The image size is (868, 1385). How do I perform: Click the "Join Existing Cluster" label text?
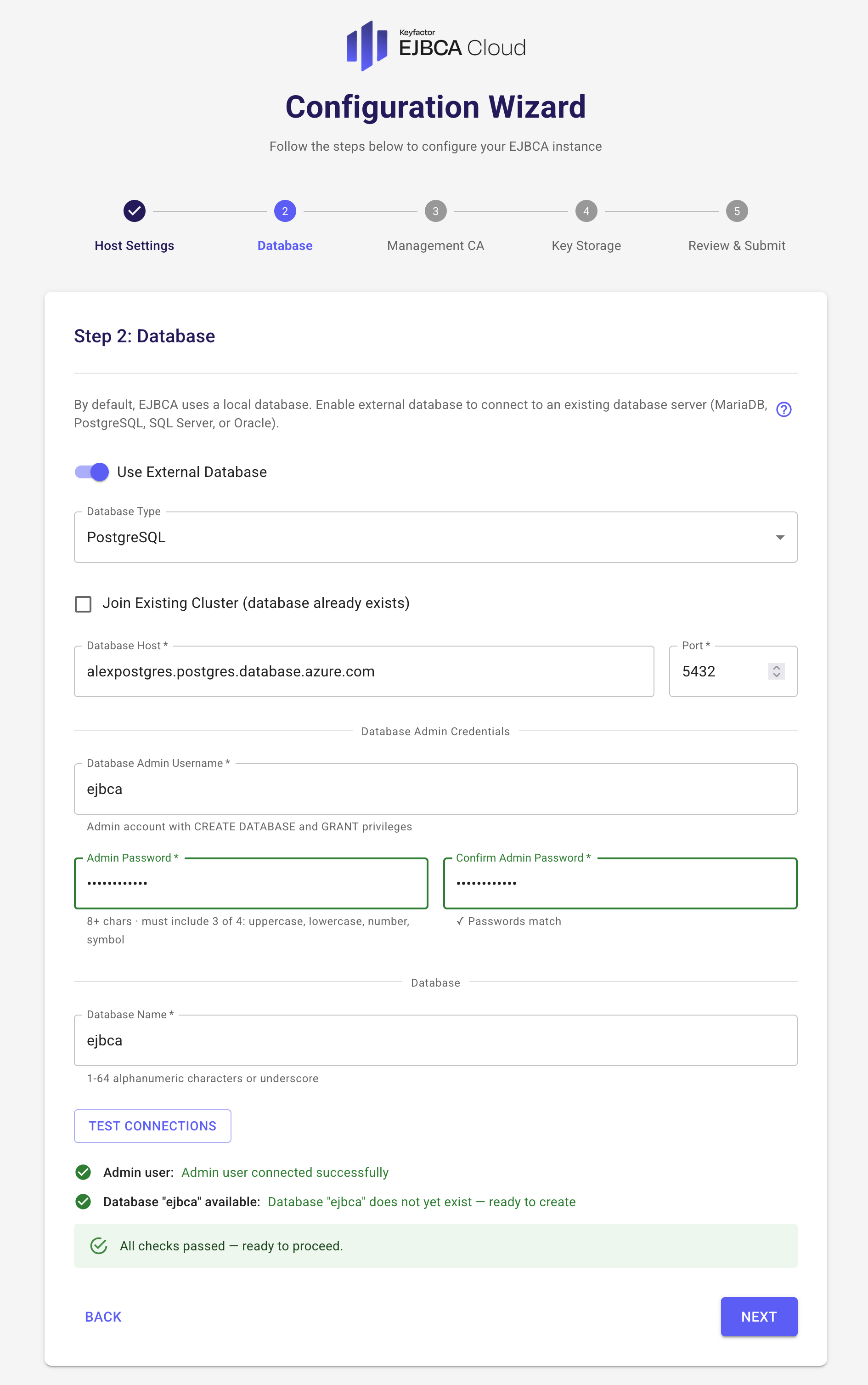tap(256, 603)
